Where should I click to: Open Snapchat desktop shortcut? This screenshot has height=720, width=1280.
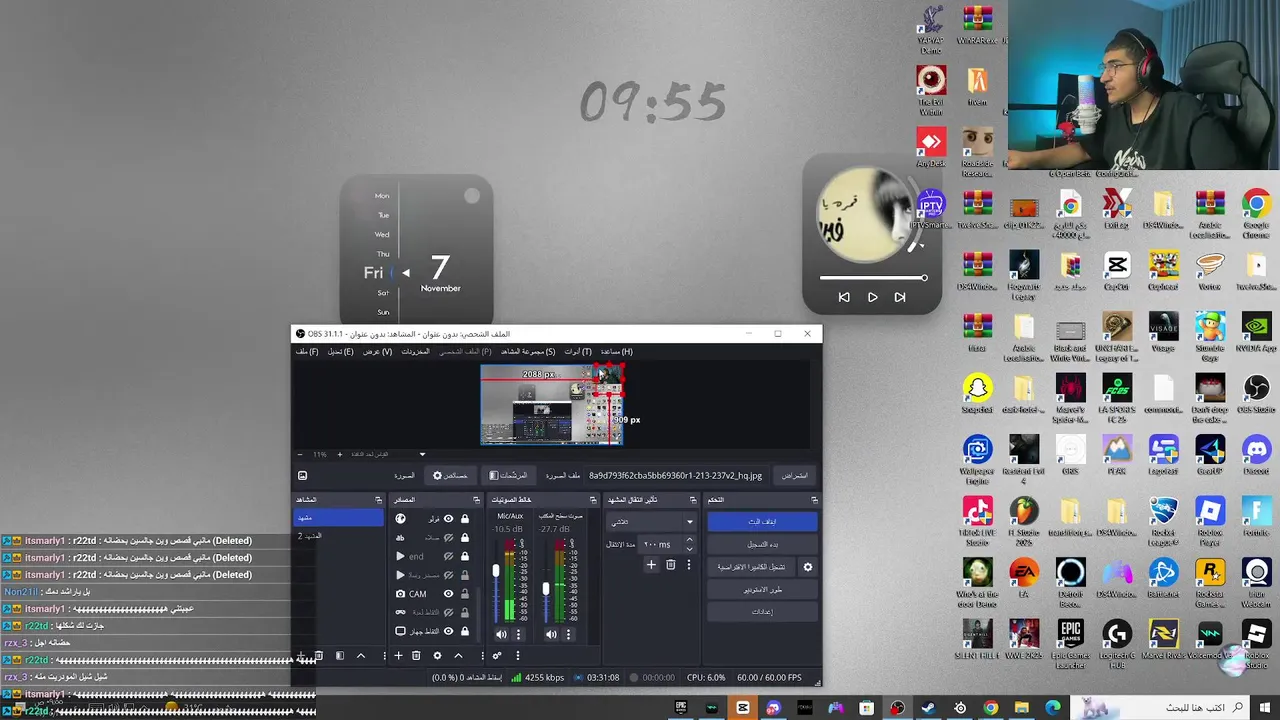click(x=977, y=393)
